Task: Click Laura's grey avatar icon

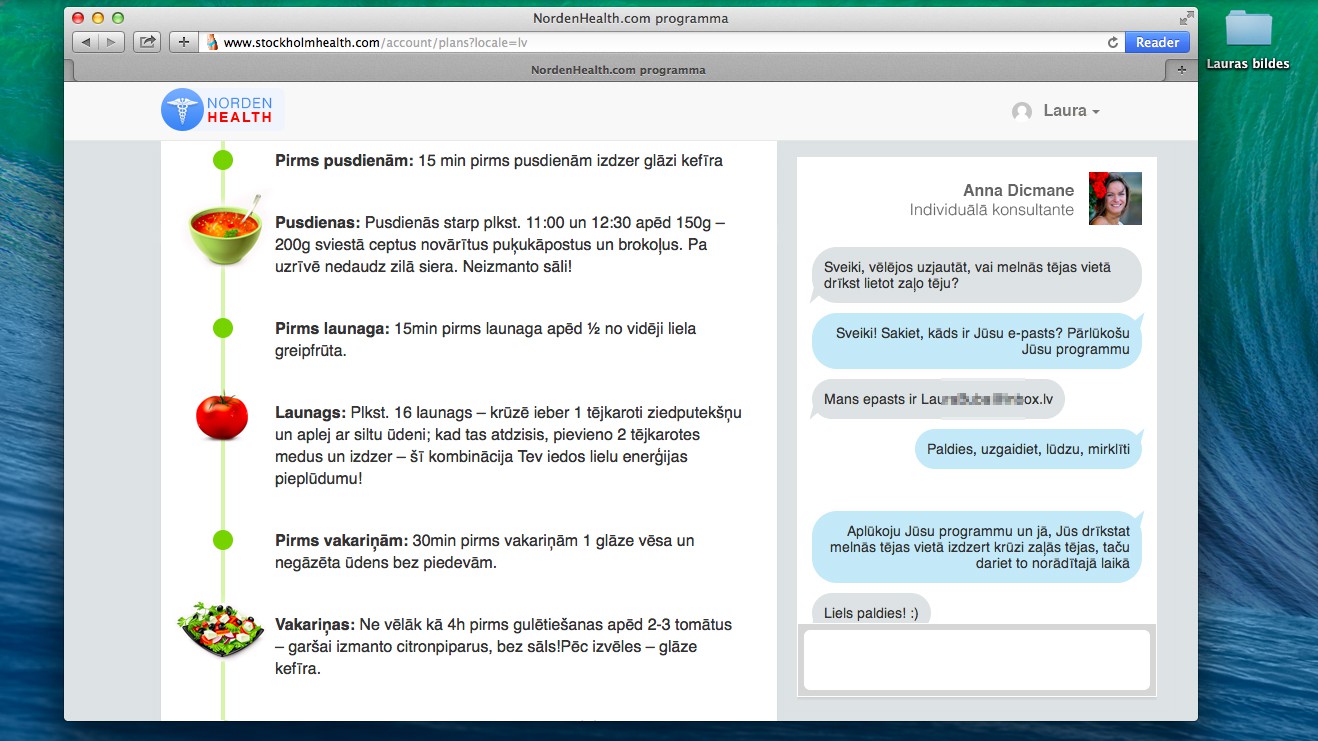Action: coord(1022,112)
